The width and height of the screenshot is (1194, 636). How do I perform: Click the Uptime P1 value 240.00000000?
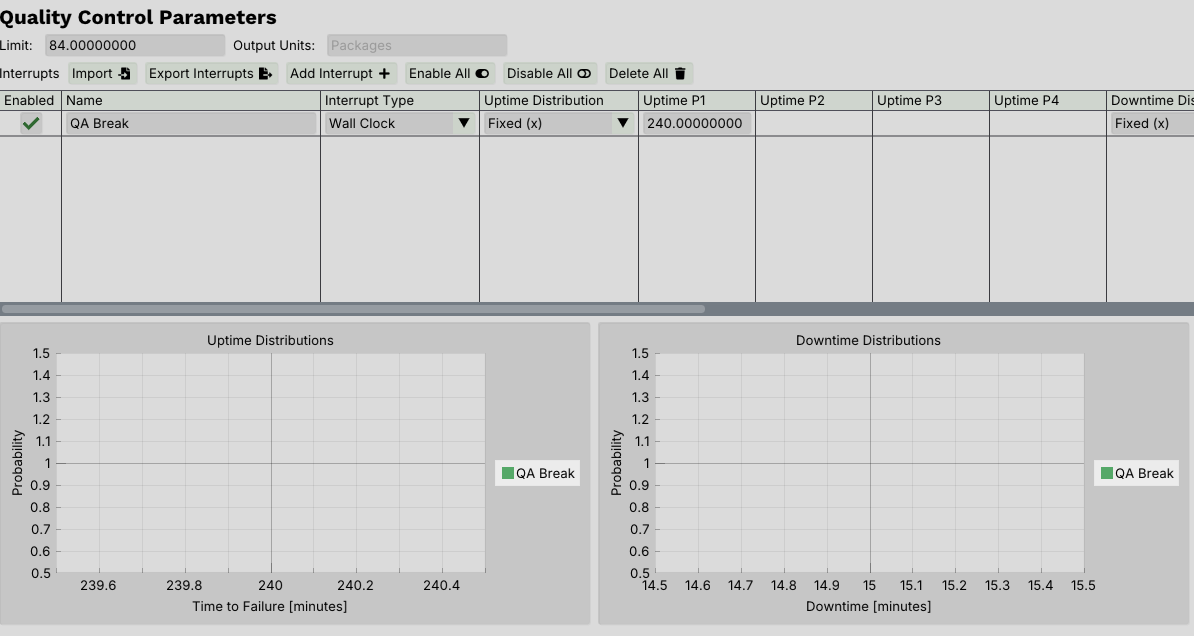coord(696,123)
